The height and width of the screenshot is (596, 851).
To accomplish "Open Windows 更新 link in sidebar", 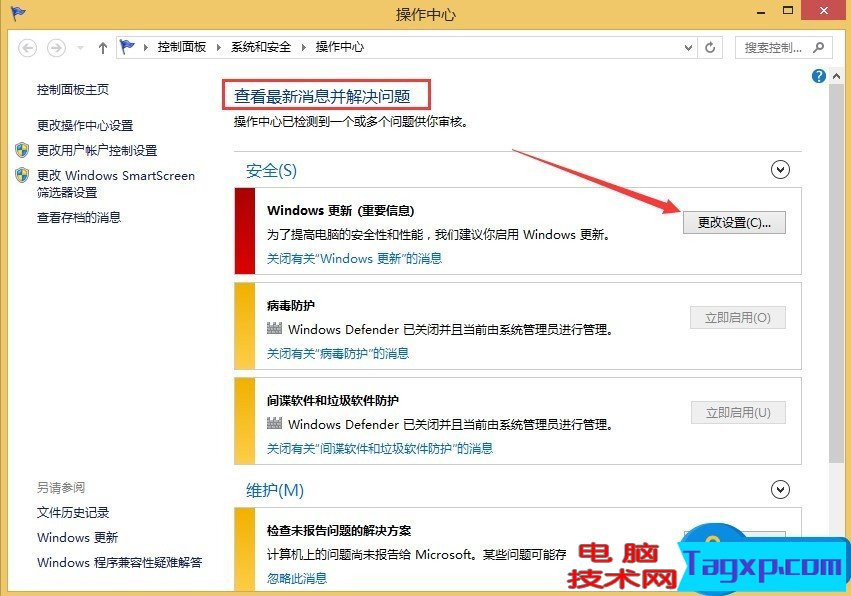I will click(78, 537).
